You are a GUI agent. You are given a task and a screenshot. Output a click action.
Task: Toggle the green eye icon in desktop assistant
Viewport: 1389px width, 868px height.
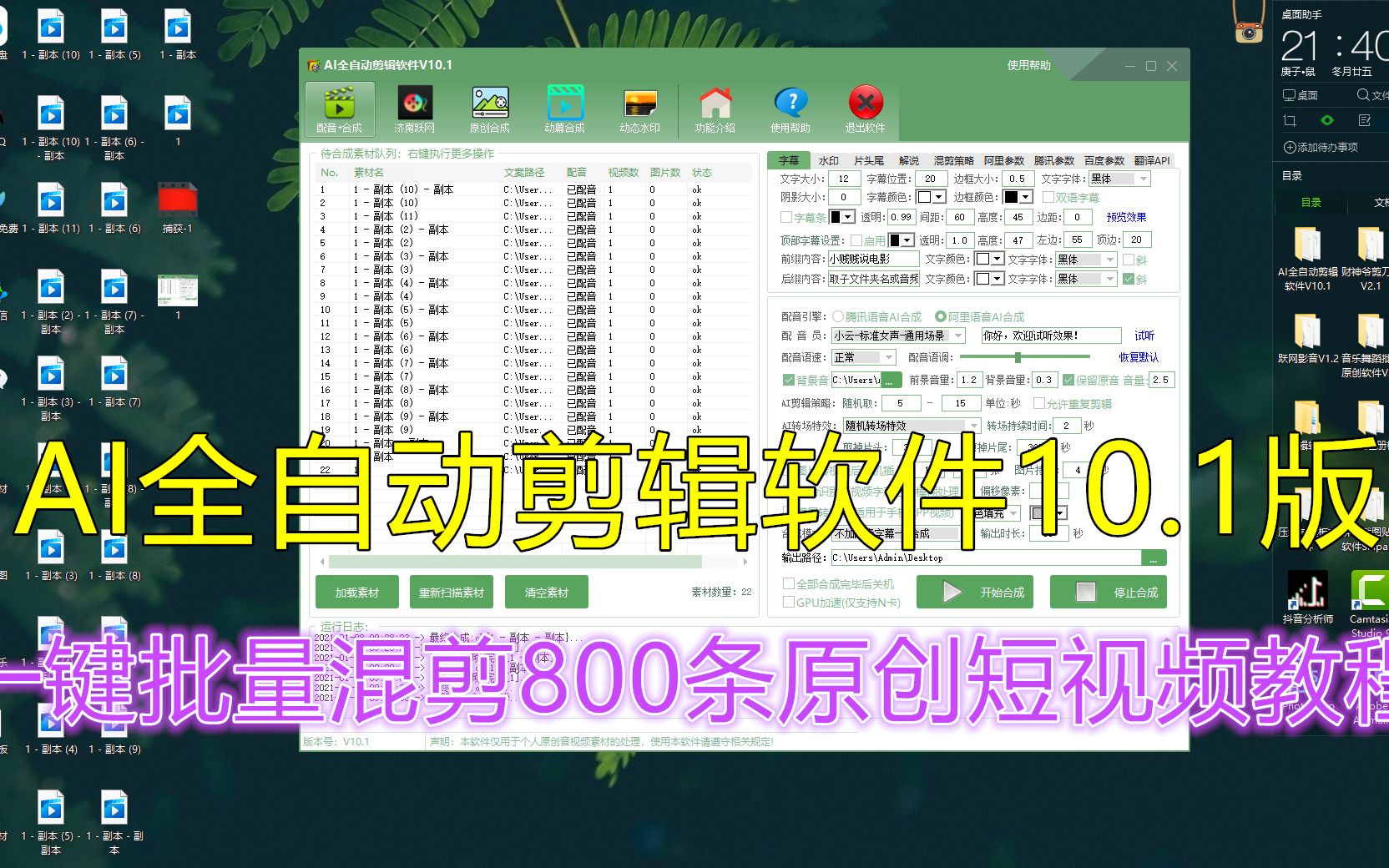(x=1327, y=121)
